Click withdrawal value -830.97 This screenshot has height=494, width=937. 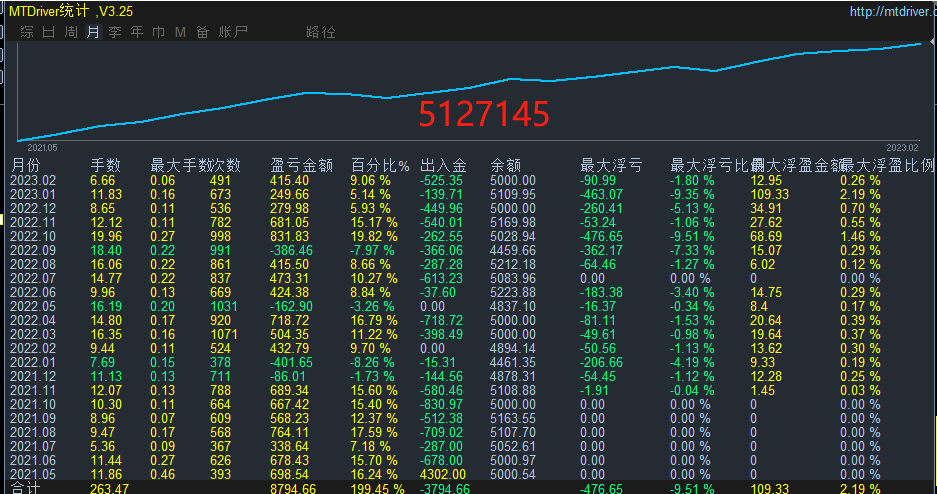point(442,404)
